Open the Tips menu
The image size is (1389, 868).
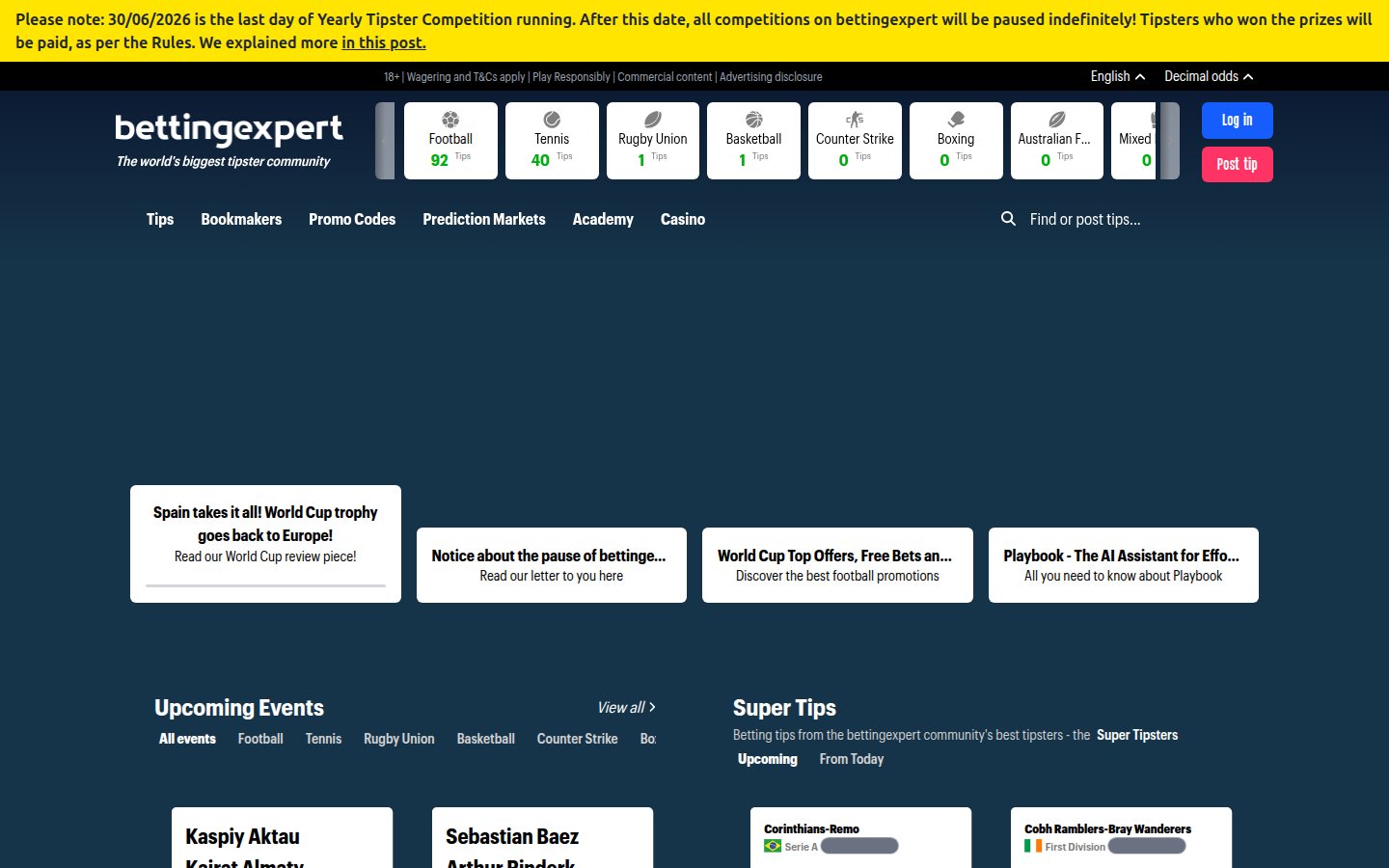tap(160, 219)
